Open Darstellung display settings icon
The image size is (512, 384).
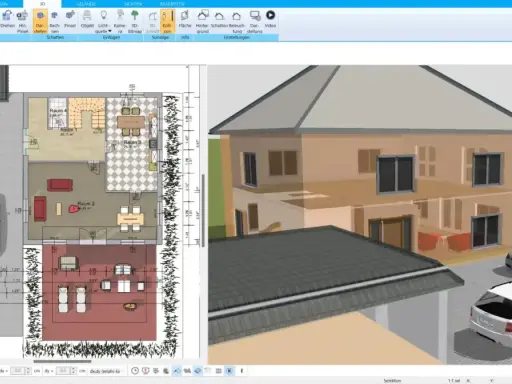click(255, 15)
